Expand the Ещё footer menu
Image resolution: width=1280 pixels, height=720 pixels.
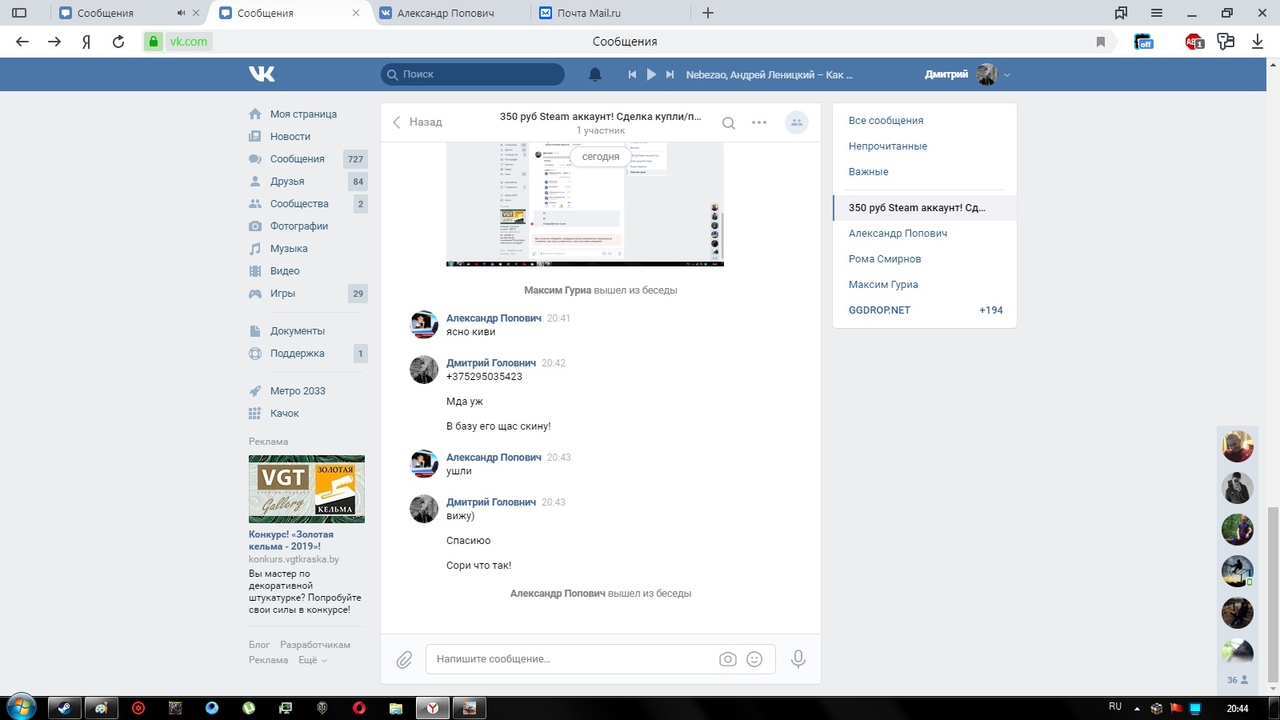pyautogui.click(x=312, y=660)
